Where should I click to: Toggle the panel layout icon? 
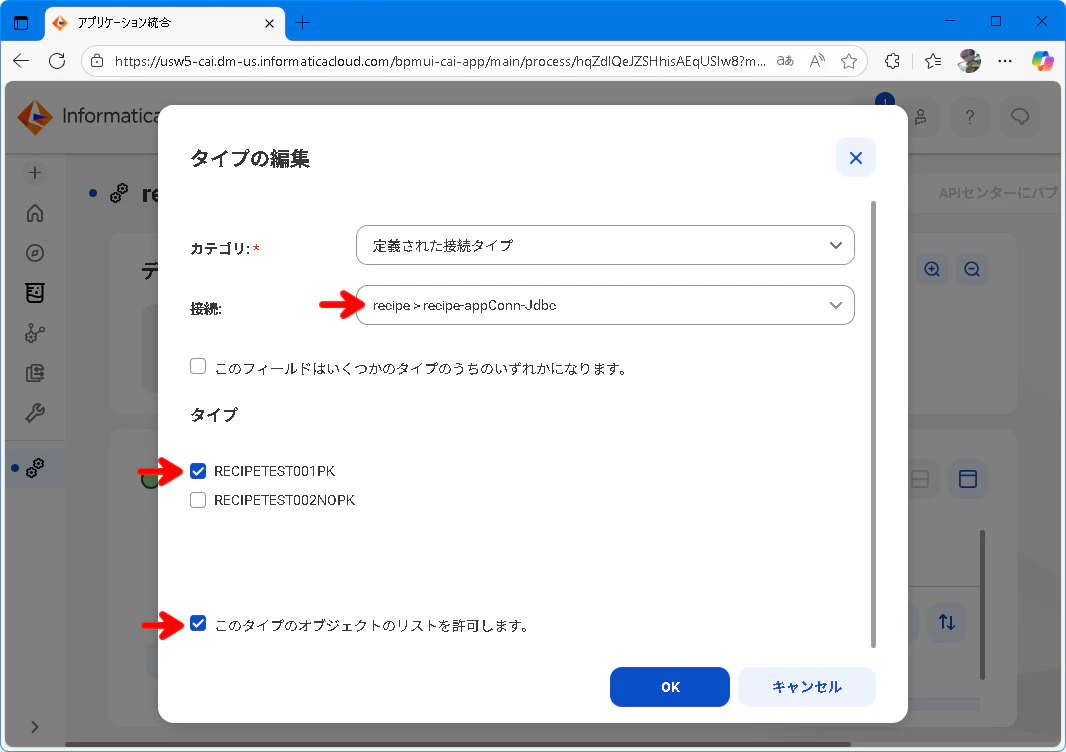click(x=967, y=479)
